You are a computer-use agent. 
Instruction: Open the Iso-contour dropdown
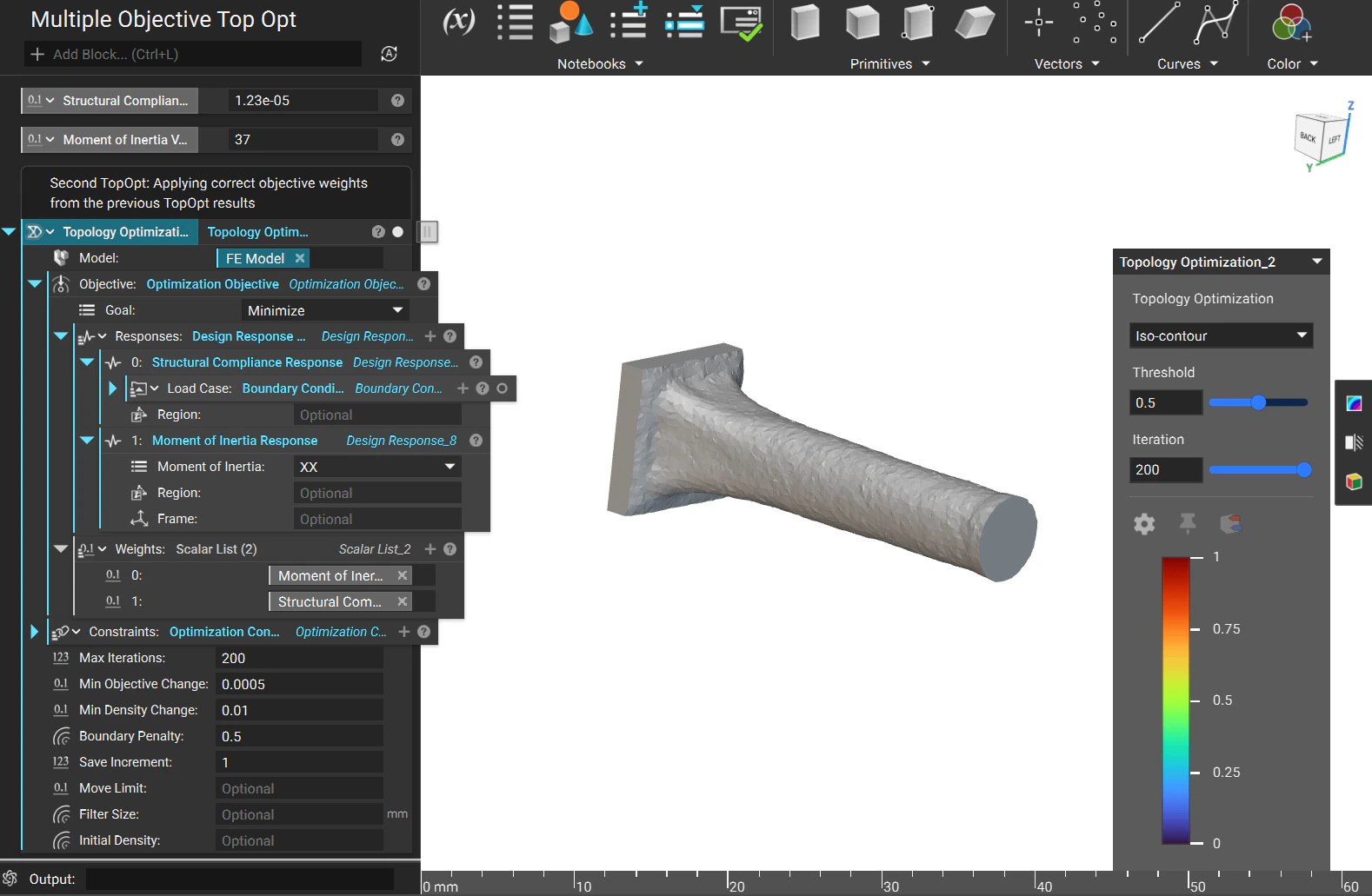(x=1221, y=335)
